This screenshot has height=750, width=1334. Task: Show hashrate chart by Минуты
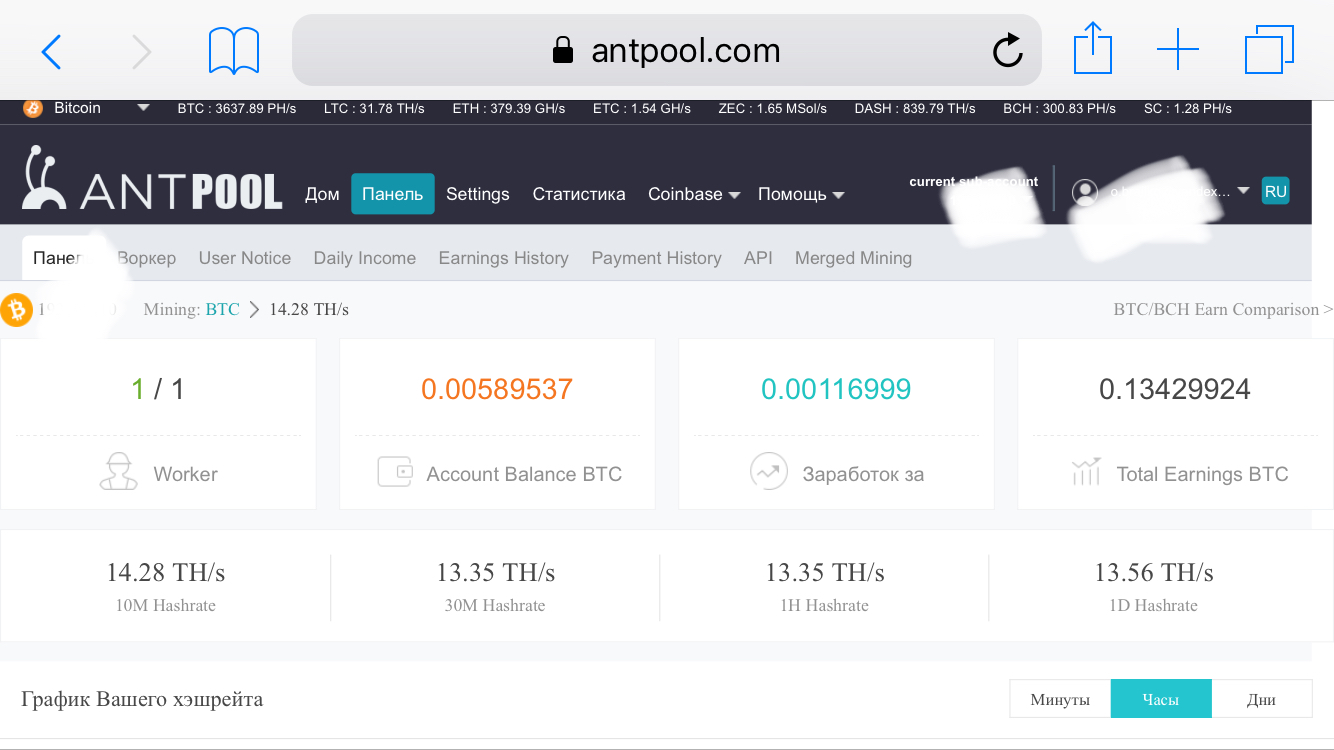click(1060, 699)
